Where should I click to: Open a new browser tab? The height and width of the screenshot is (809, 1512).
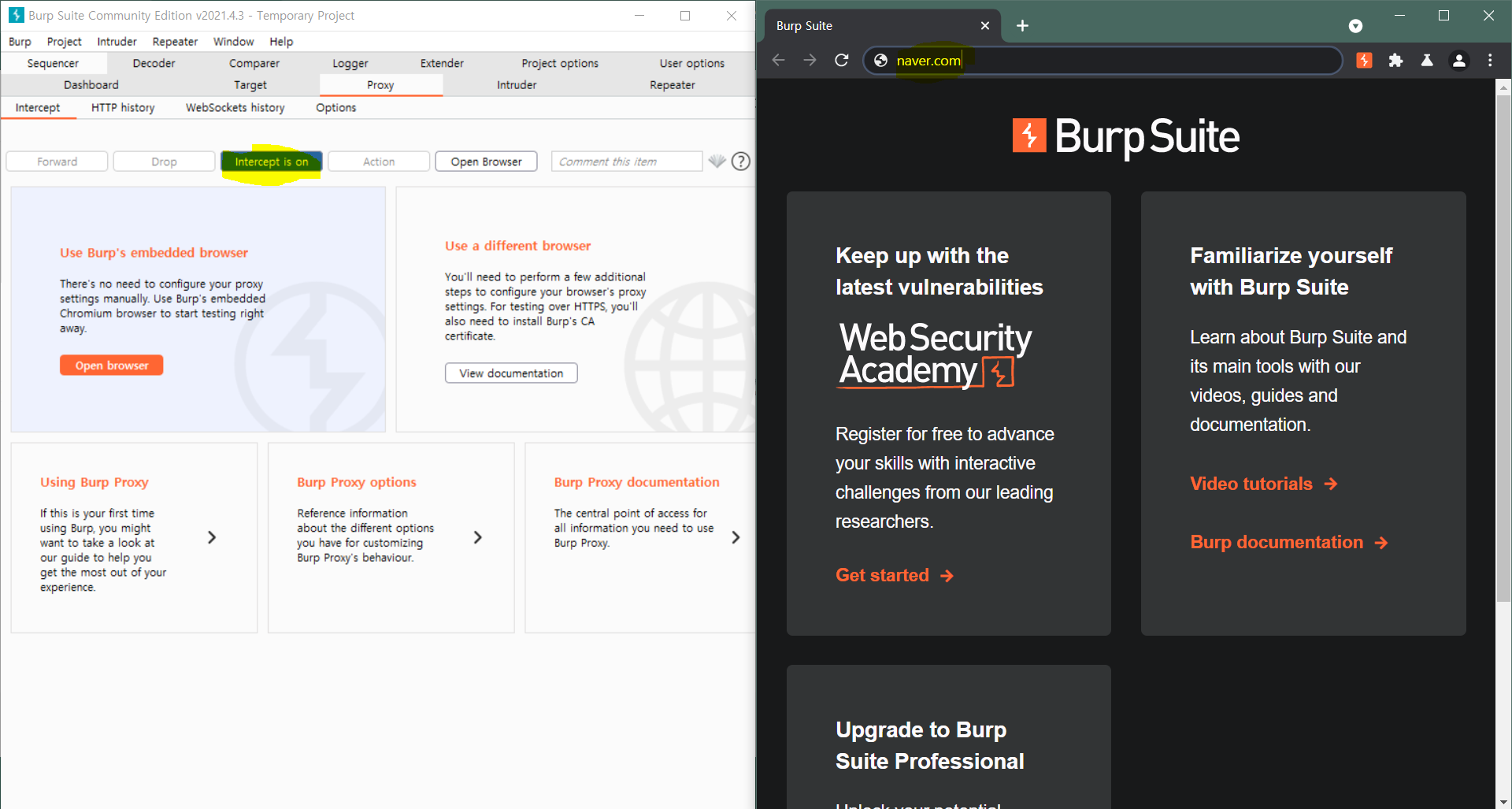pyautogui.click(x=1022, y=26)
